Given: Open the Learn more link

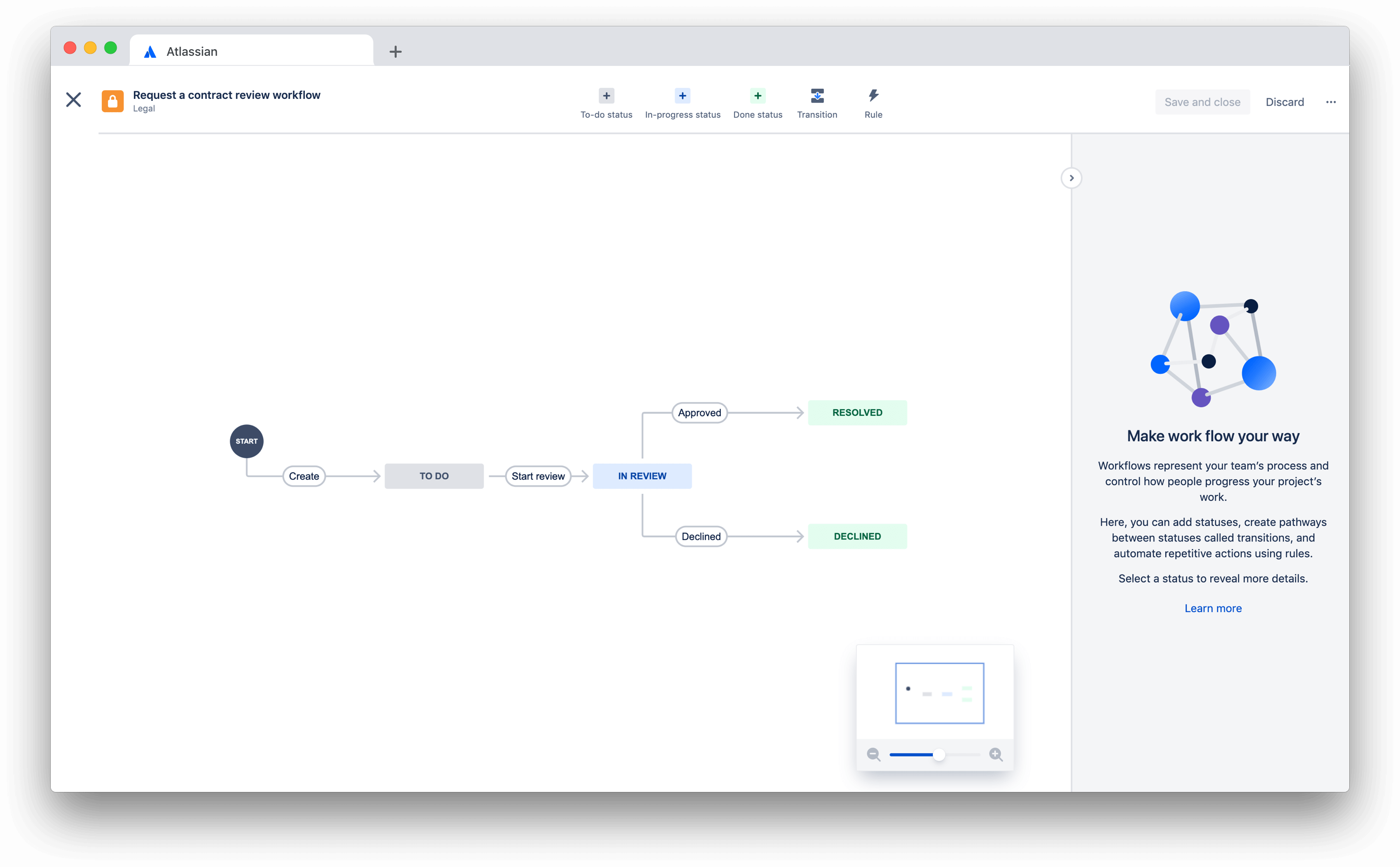Looking at the screenshot, I should click(1212, 608).
